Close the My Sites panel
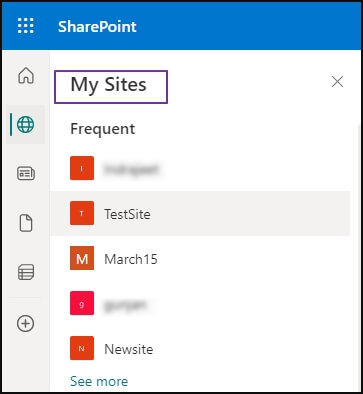Screen dimensions: 363x394 point(337,82)
